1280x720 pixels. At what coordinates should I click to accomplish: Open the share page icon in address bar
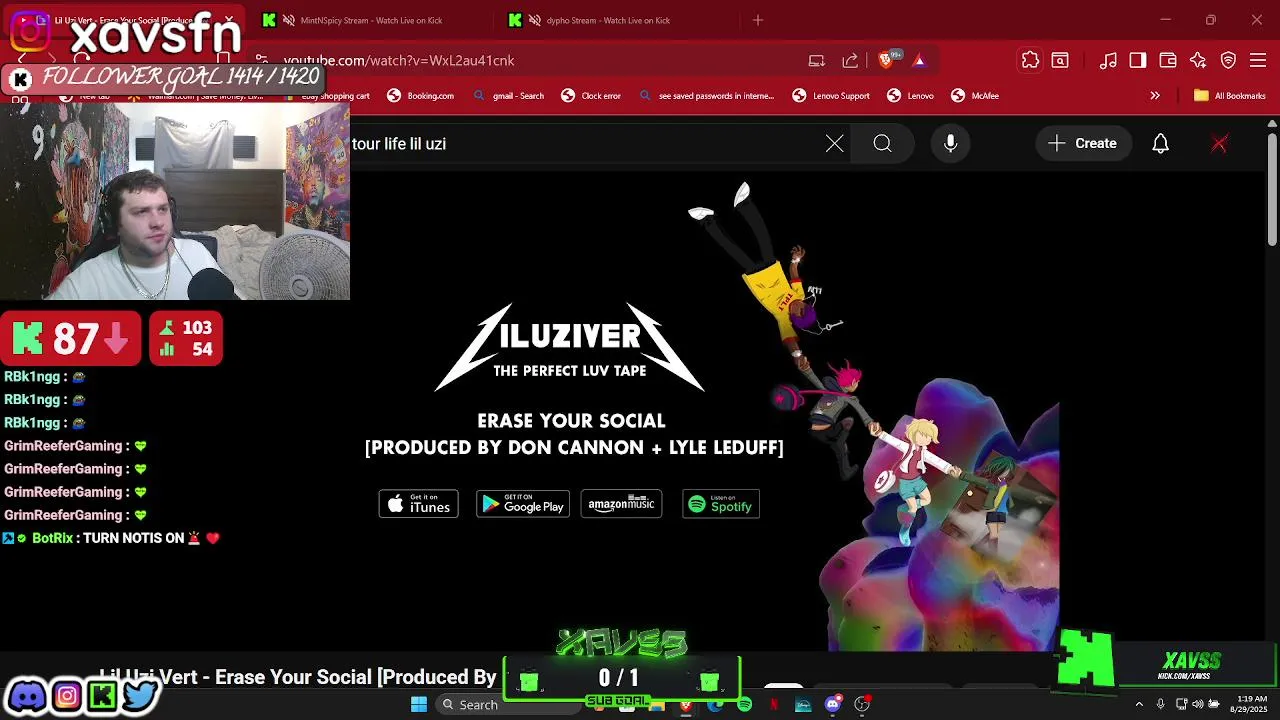850,60
